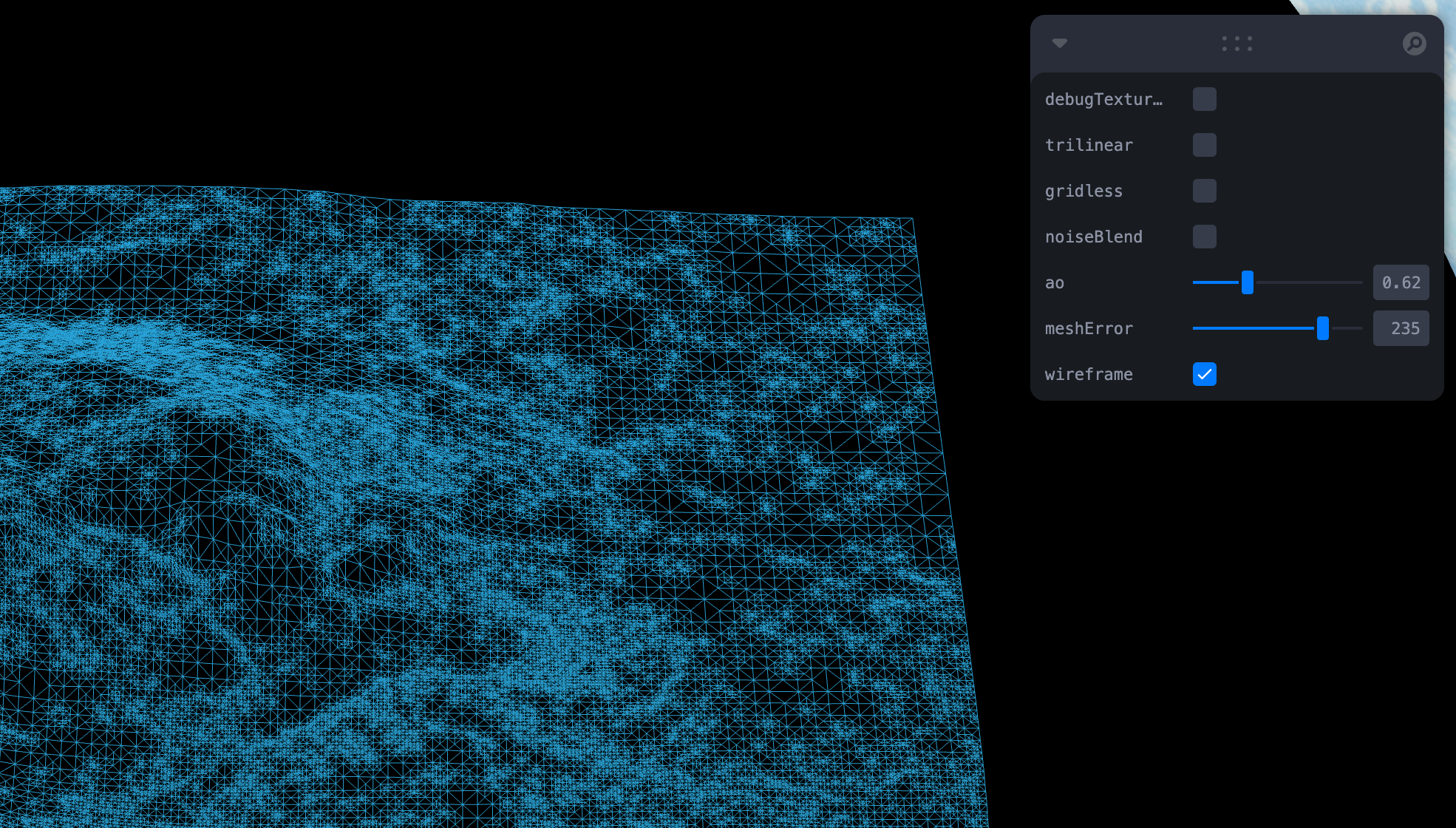Open the panel search icon

(1414, 44)
